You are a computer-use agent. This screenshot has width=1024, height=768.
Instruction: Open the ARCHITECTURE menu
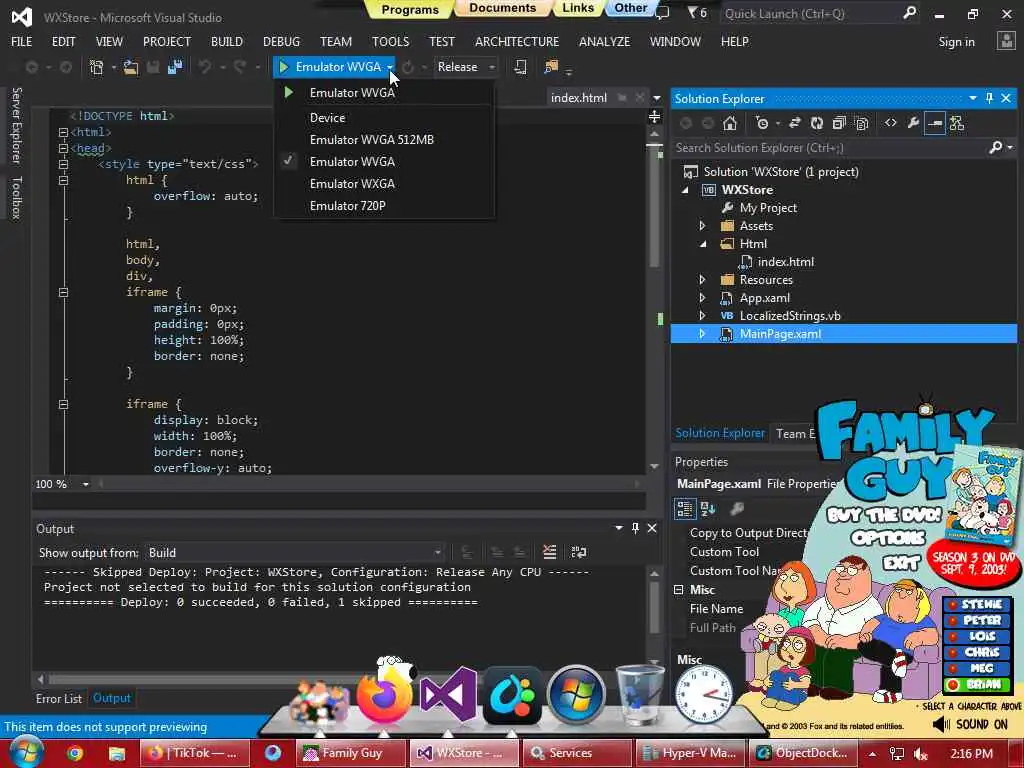pos(517,42)
